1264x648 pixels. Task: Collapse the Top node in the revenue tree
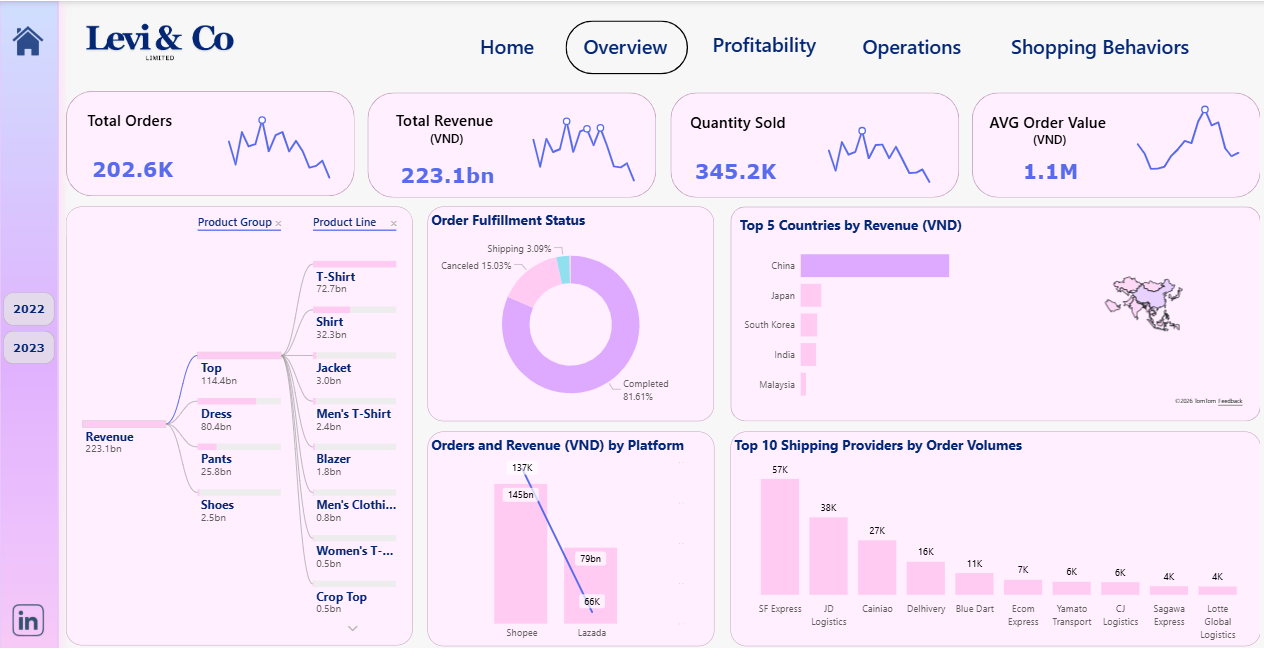click(211, 368)
